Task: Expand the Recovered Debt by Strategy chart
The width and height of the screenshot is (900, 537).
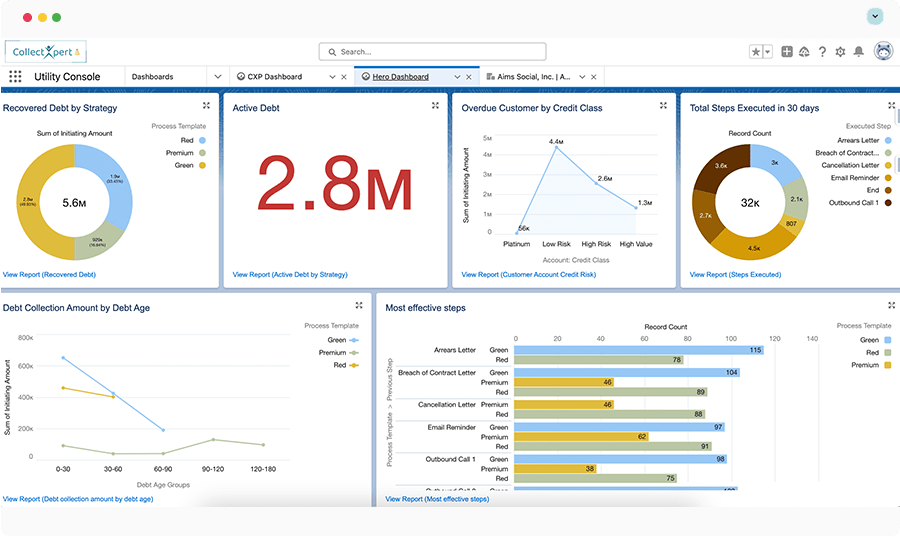Action: [x=206, y=106]
